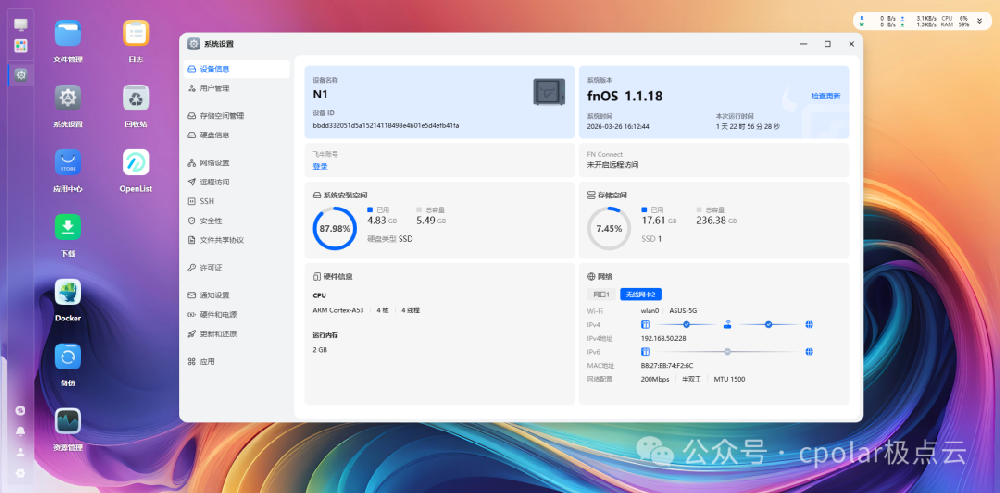Open 更新和还原 in the sidebar
This screenshot has height=493, width=1000.
coord(237,334)
